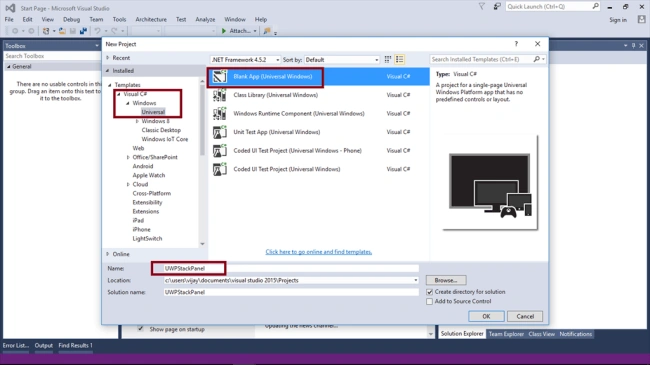Click the Solution name input field
650x365 pixels.
click(291, 292)
